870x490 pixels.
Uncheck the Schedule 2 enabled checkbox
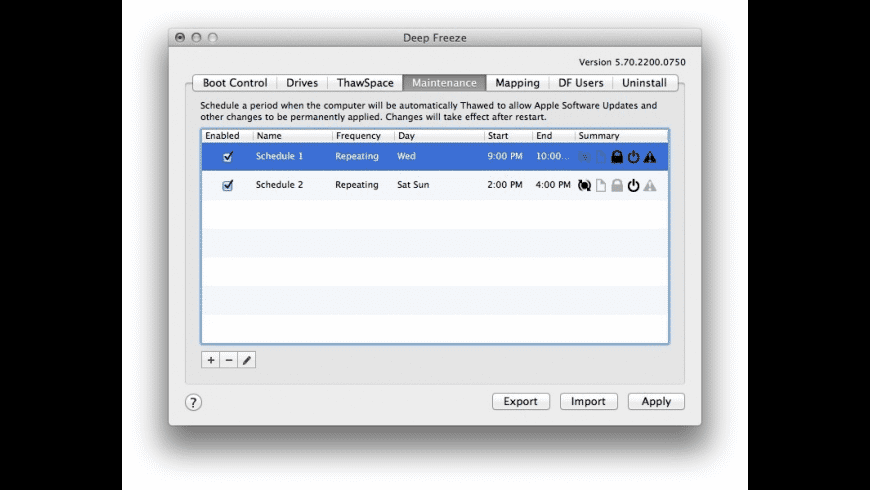pos(227,185)
